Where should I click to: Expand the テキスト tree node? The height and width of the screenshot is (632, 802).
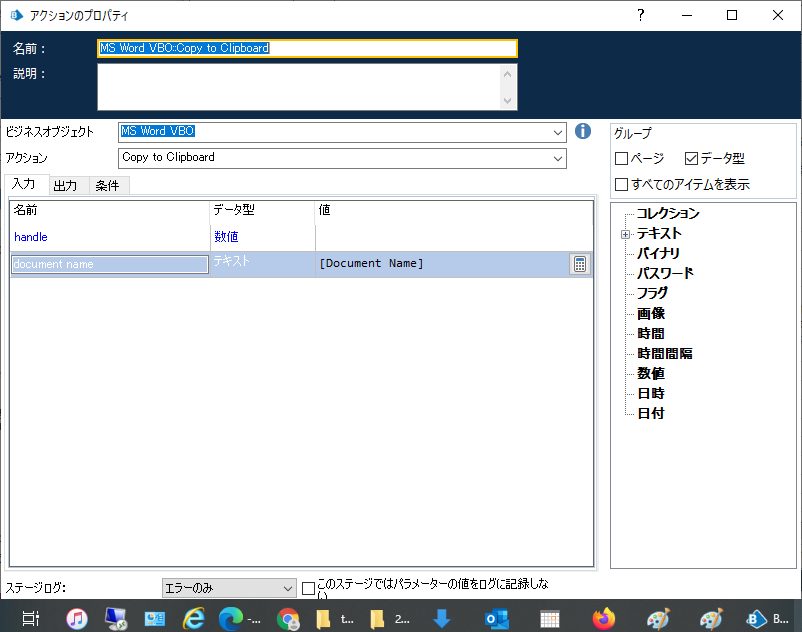tap(625, 234)
